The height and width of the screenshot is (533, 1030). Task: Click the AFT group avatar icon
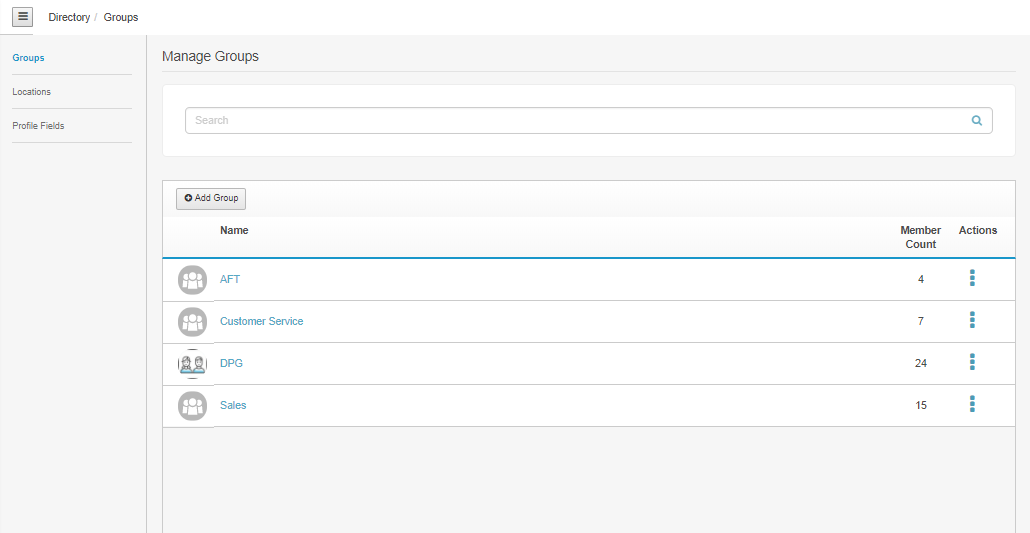pyautogui.click(x=192, y=280)
